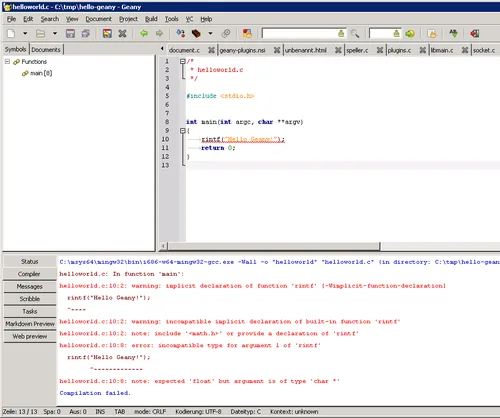
Task: Click the Quit Geany exit icon
Action: pos(475,33)
